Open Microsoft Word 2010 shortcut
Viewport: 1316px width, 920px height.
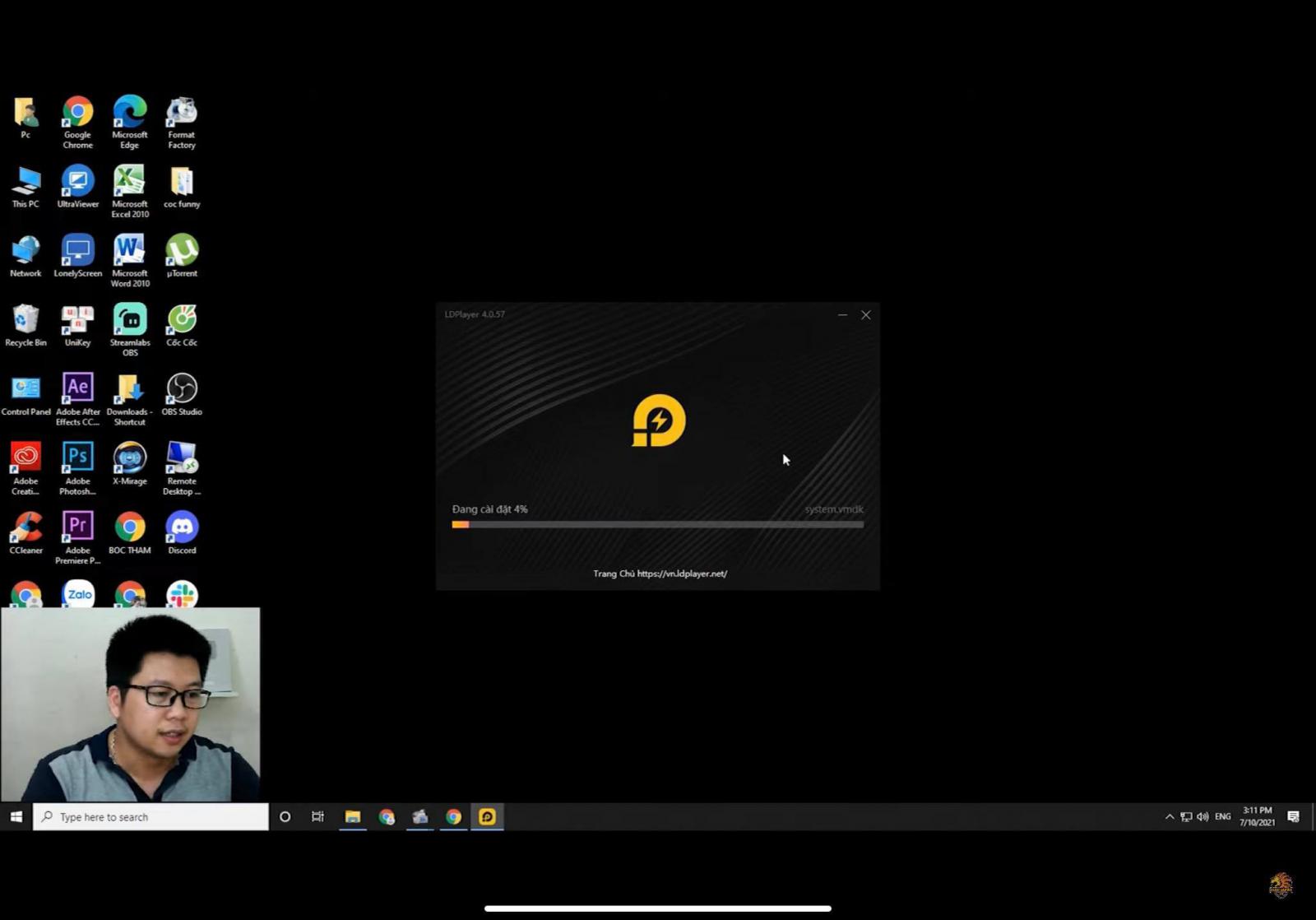130,261
